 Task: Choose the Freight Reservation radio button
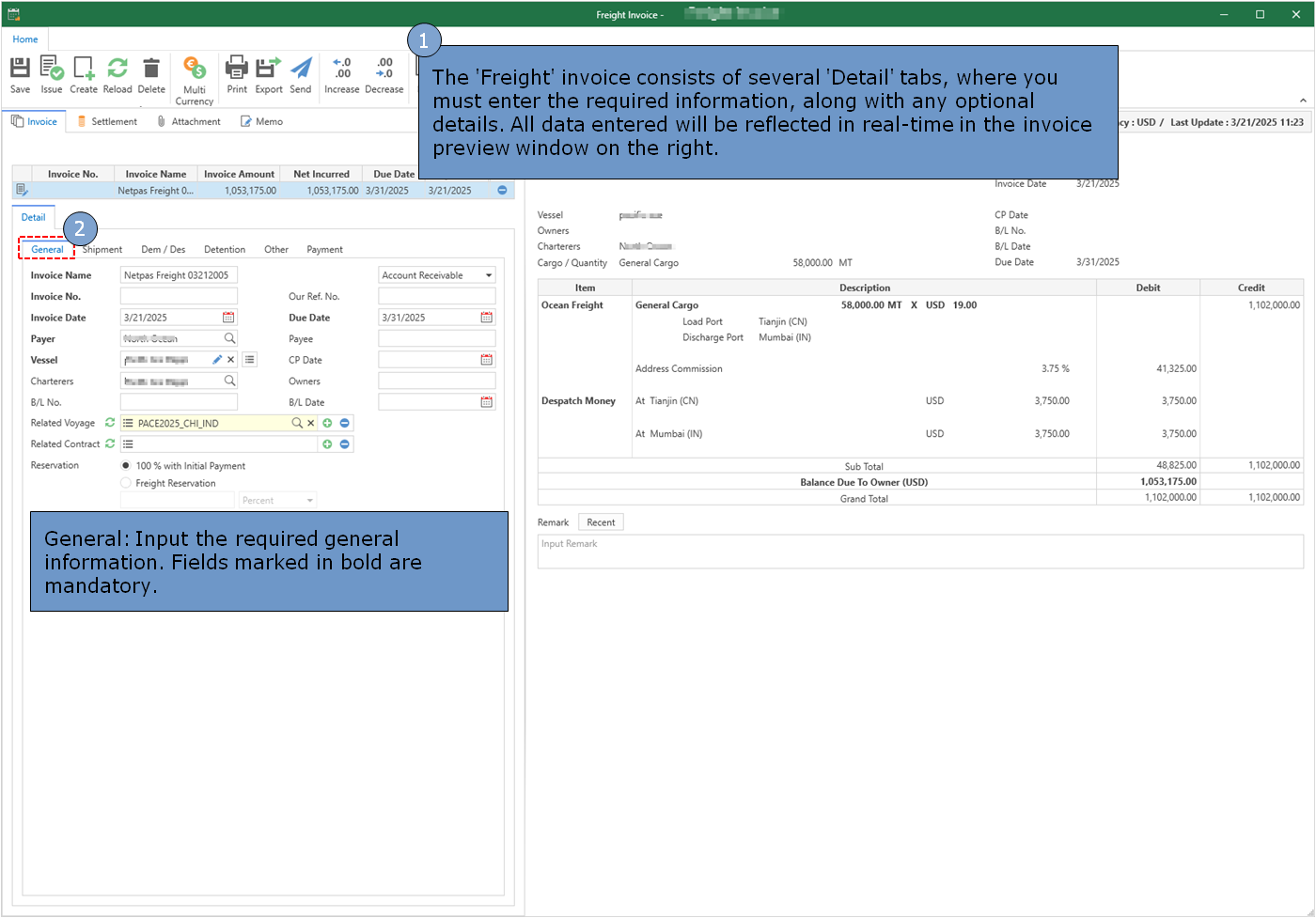point(126,483)
